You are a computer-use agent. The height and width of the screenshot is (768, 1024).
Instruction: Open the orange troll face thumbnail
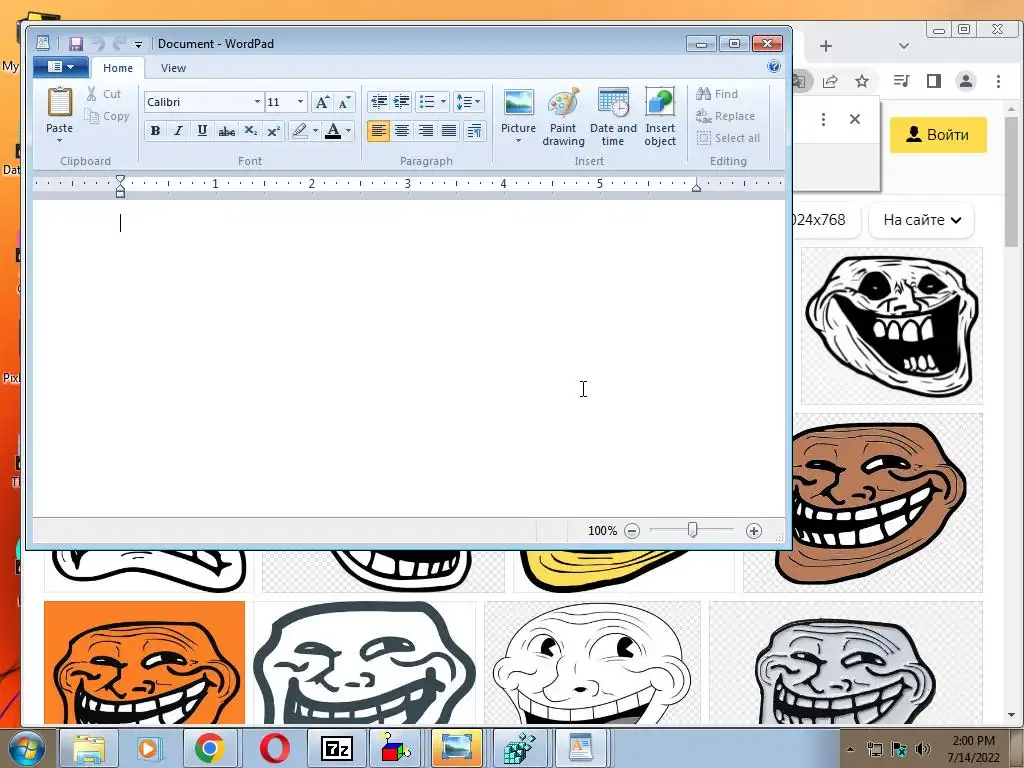click(144, 662)
